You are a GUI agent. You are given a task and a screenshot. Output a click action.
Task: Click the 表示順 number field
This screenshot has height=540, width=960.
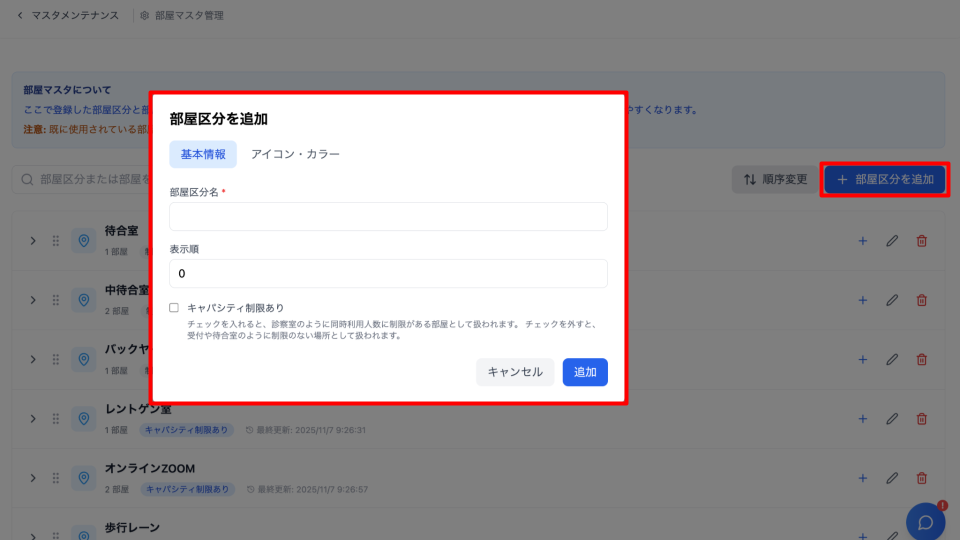coord(388,274)
